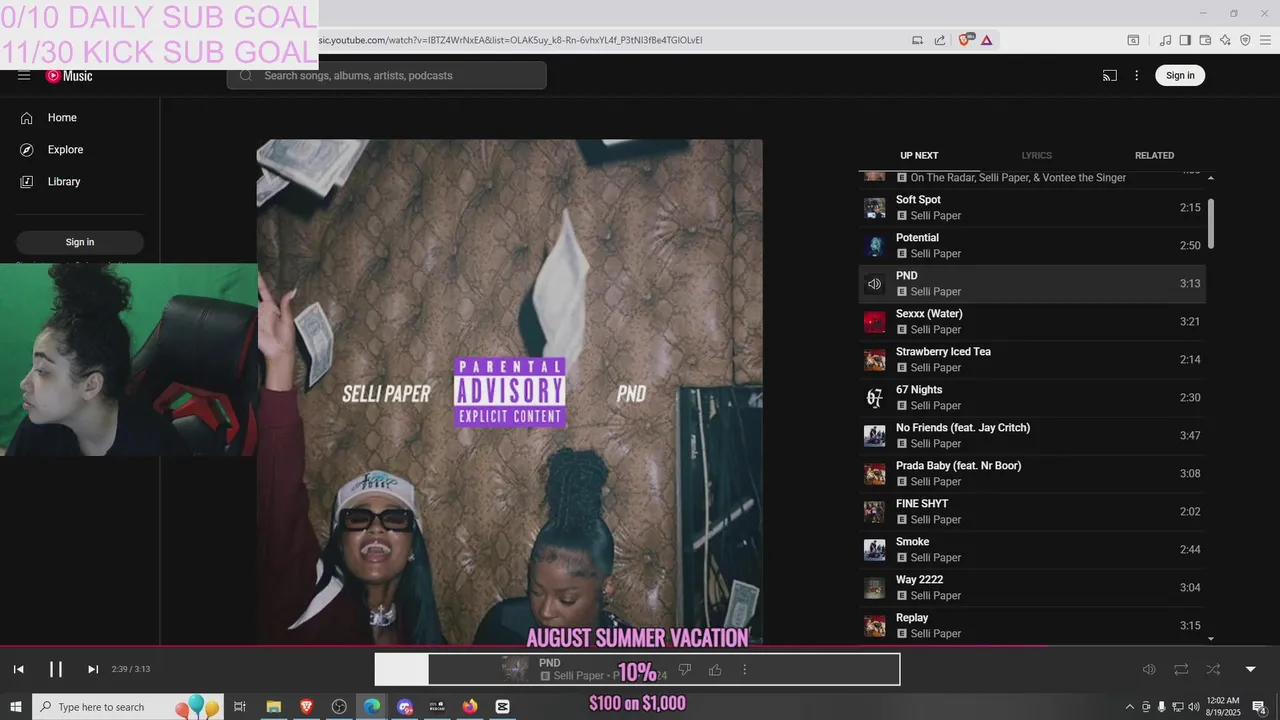Skip to next track
Viewport: 1280px width, 720px height.
(93, 670)
